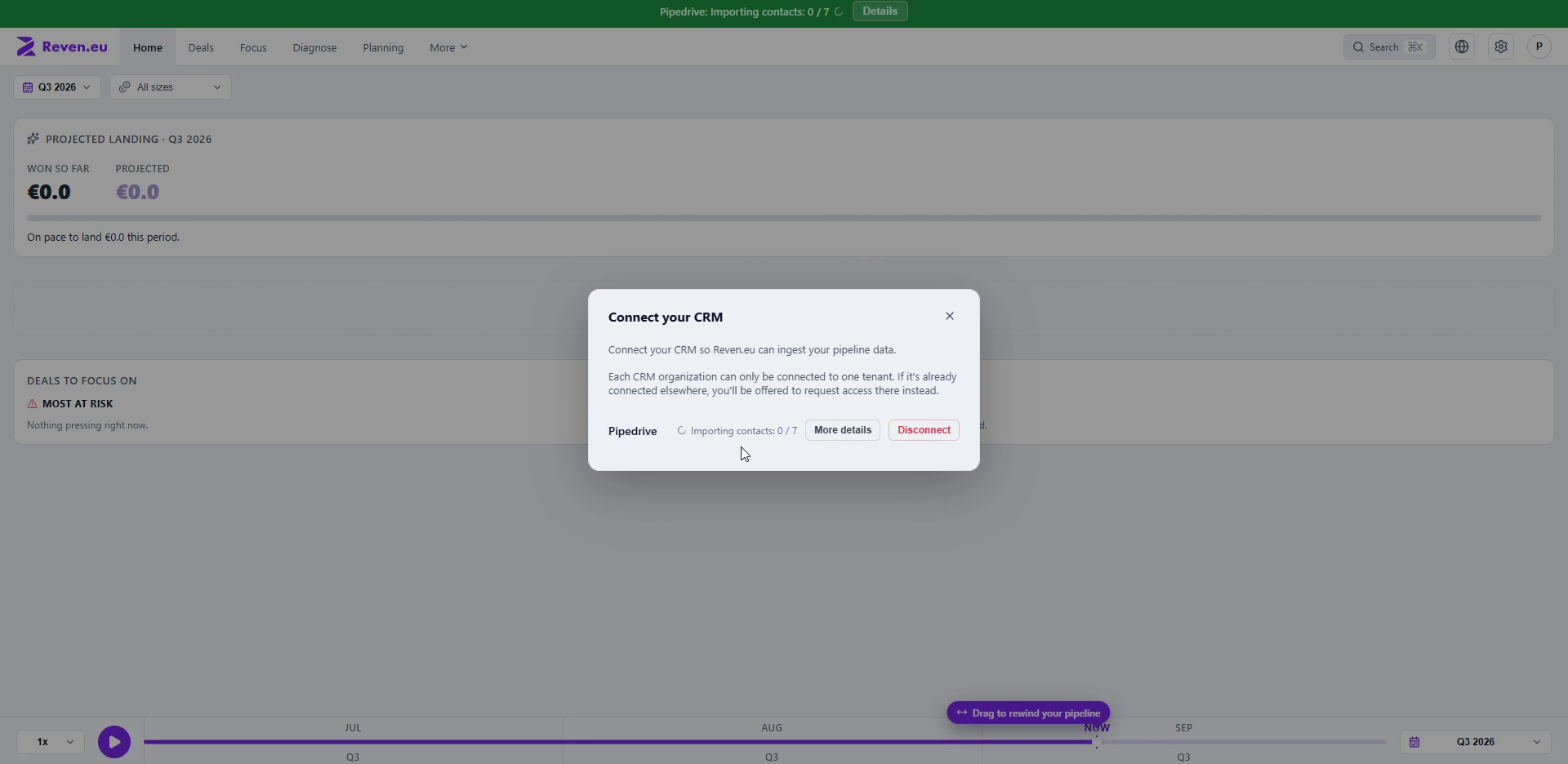Image resolution: width=1568 pixels, height=764 pixels.
Task: Click Drag to rewind your pipeline pill
Action: (1028, 713)
